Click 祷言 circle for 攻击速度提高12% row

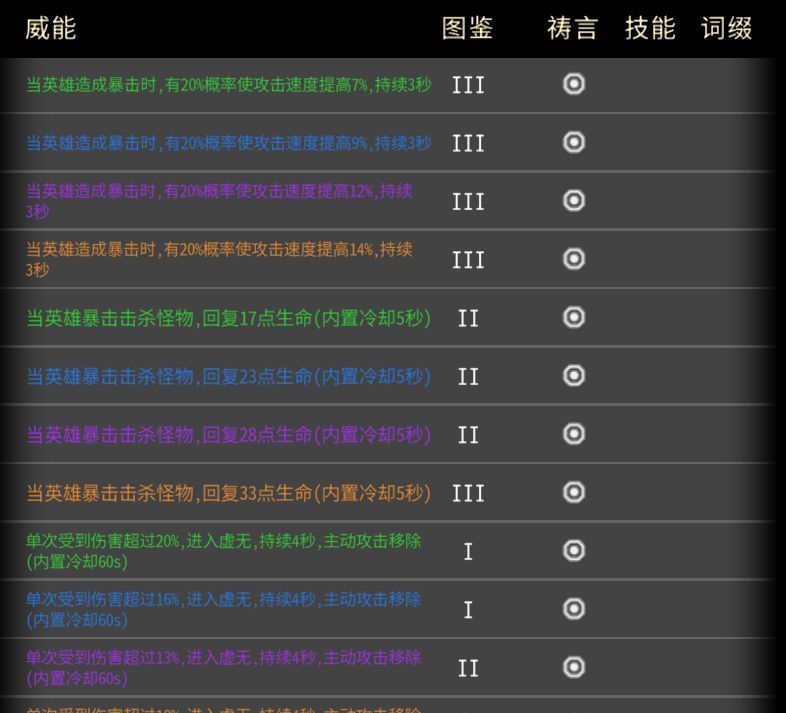pos(574,201)
